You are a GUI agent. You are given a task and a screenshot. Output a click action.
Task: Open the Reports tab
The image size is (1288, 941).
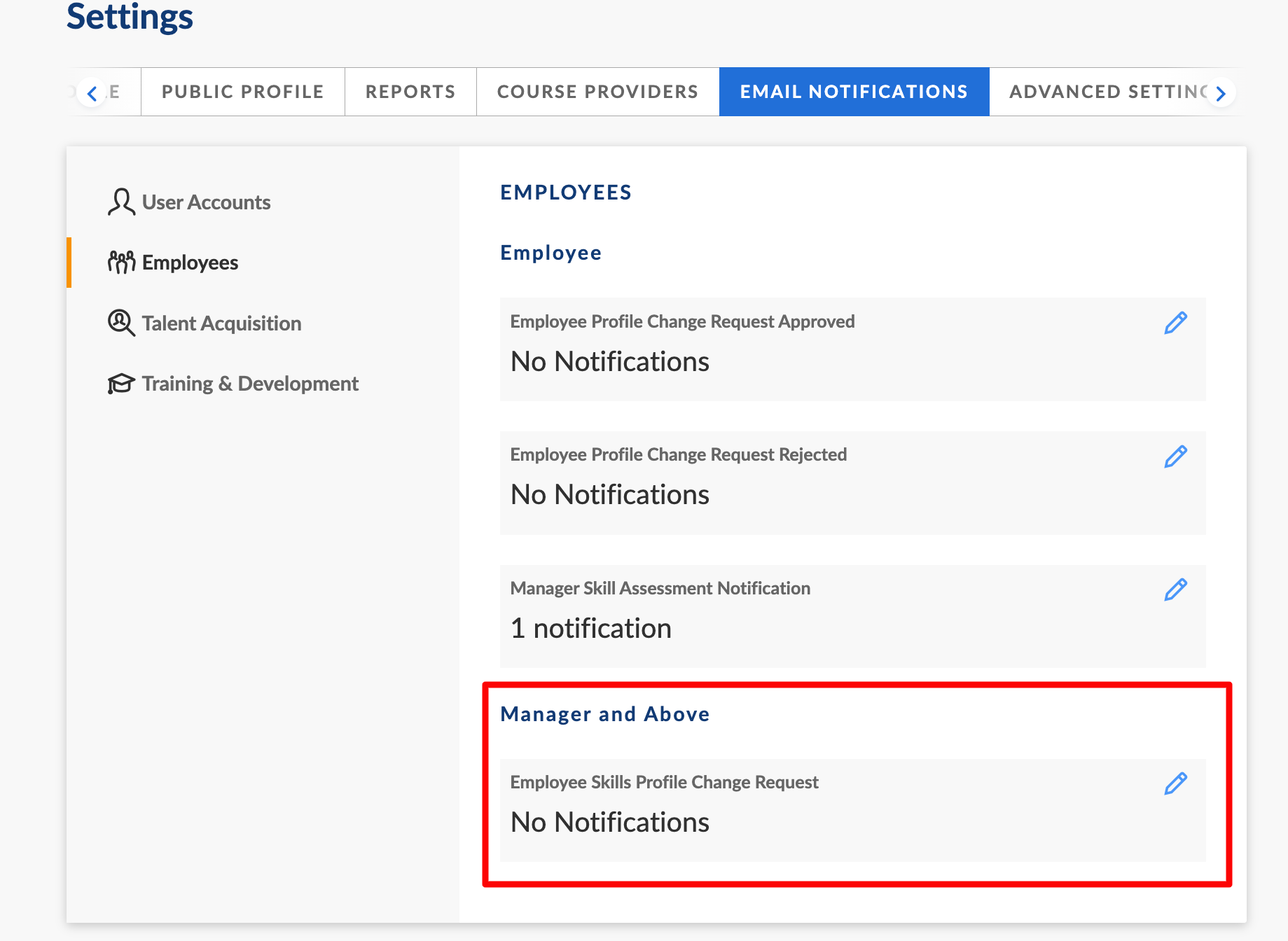[410, 92]
